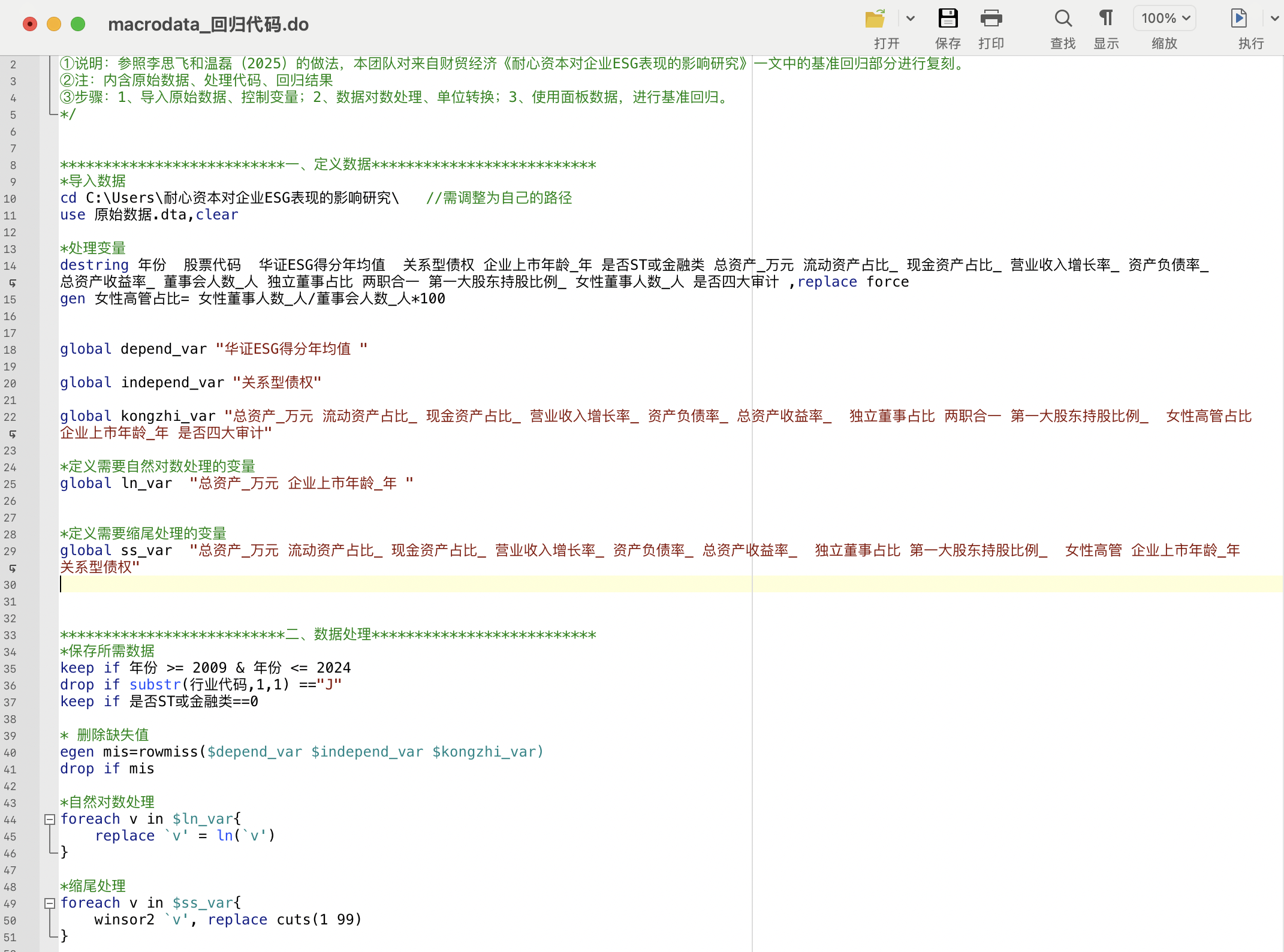Click the Open folder icon
Image resolution: width=1284 pixels, height=952 pixels.
pyautogui.click(x=875, y=19)
